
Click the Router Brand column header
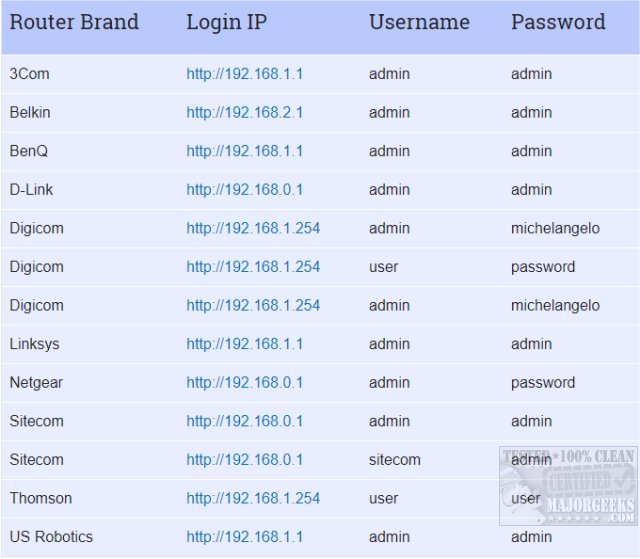pyautogui.click(x=74, y=22)
